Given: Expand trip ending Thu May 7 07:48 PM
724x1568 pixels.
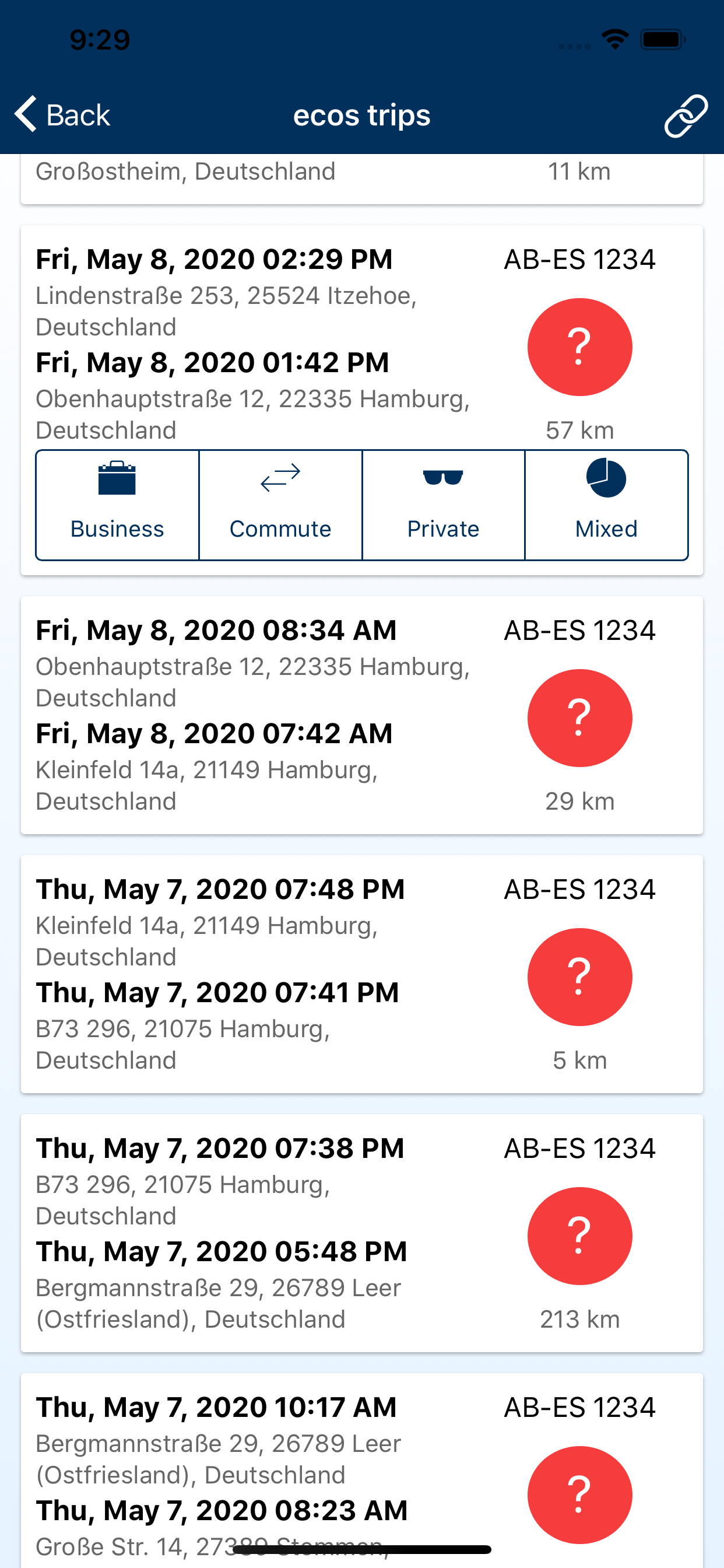Looking at the screenshot, I should (361, 974).
